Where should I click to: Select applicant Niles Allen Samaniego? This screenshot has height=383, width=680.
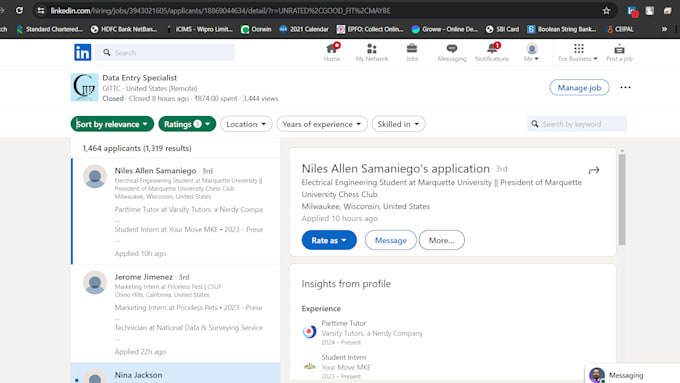176,211
